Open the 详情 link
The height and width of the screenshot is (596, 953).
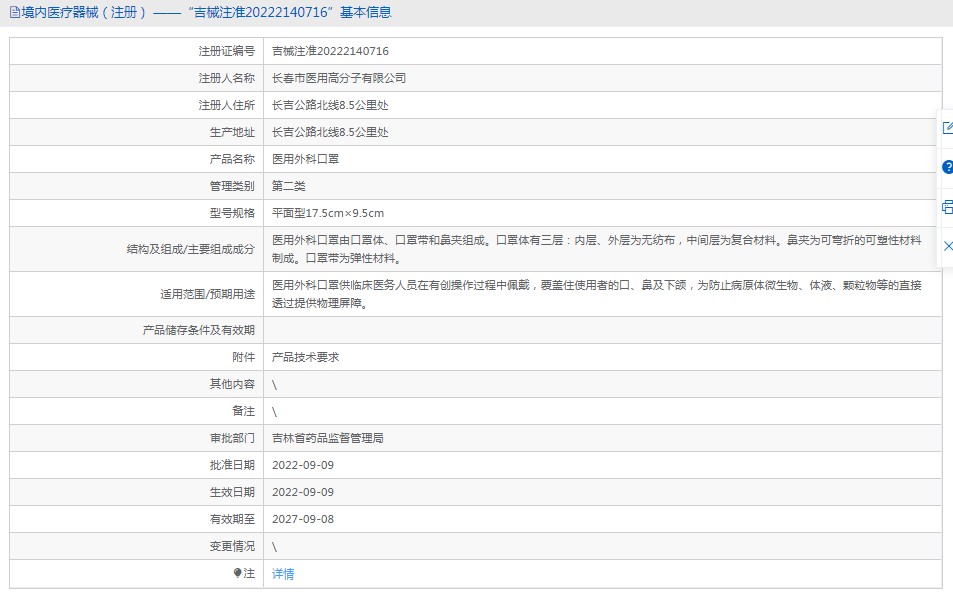[x=283, y=574]
